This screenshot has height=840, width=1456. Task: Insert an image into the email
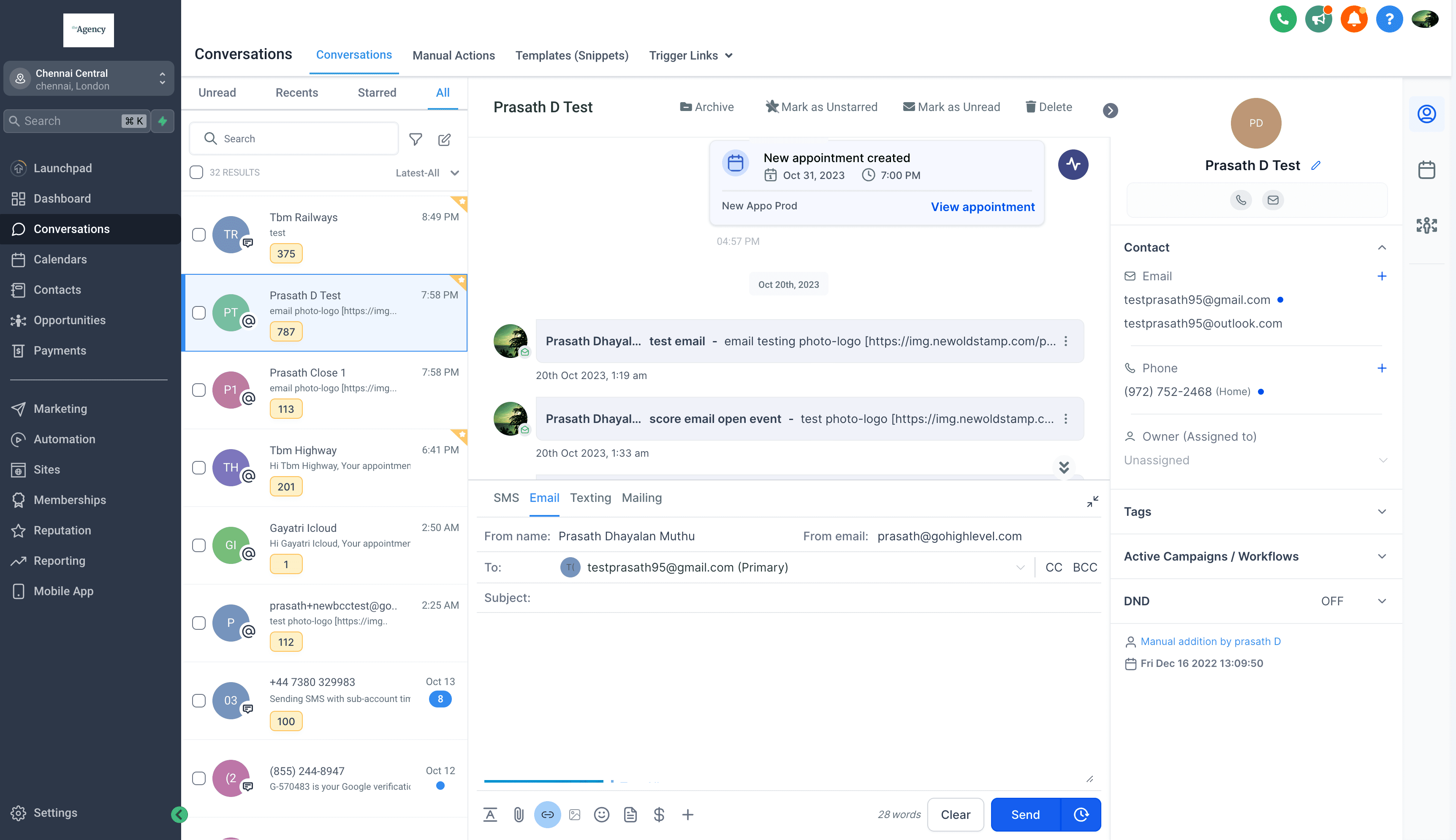[x=574, y=815]
